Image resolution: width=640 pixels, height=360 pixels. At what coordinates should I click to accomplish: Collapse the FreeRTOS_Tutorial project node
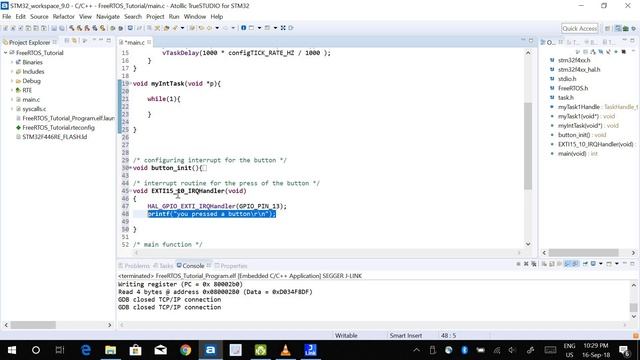coord(5,53)
